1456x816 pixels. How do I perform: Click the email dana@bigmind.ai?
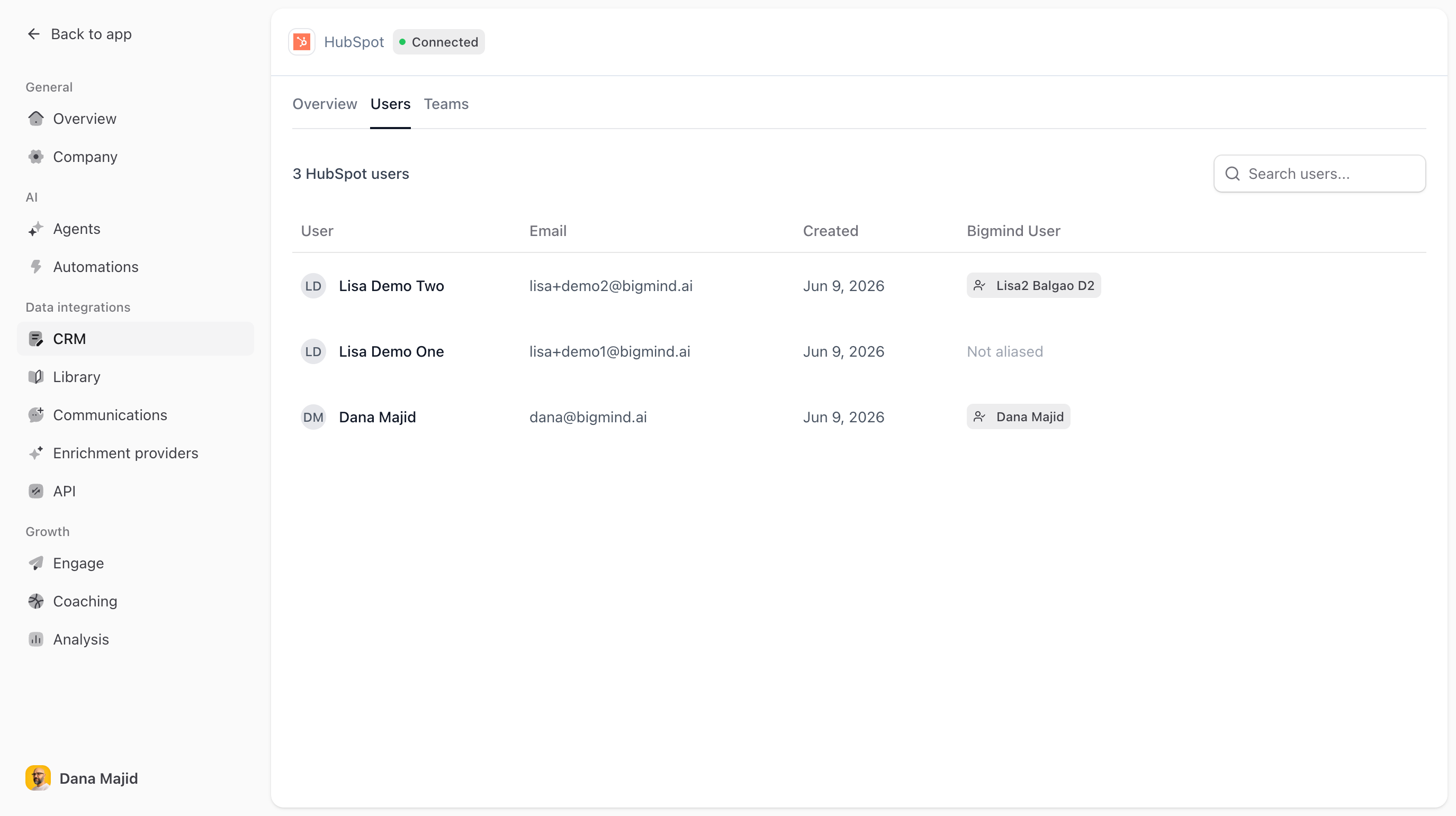click(x=588, y=417)
